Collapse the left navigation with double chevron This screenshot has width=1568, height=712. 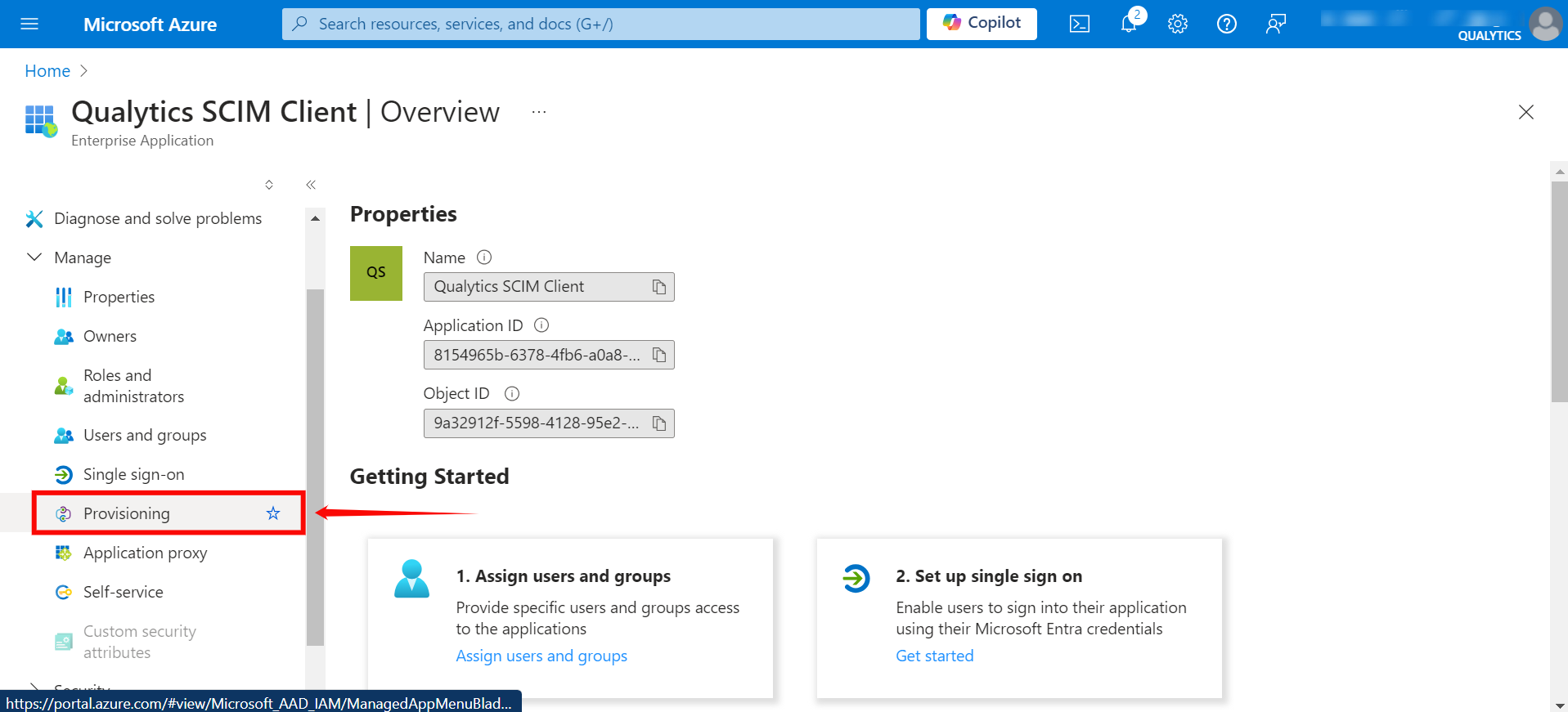(x=311, y=185)
